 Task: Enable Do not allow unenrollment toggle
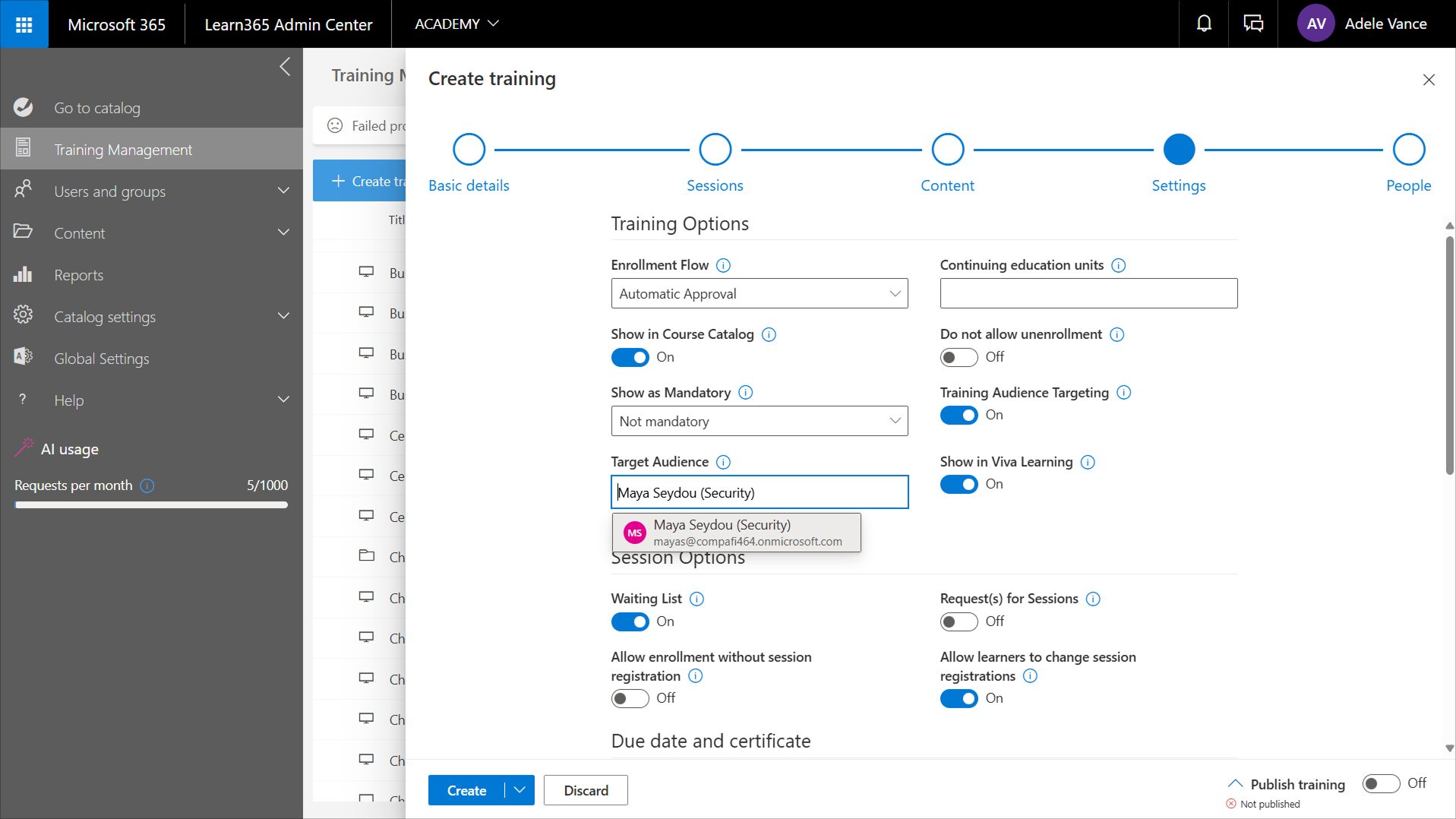click(959, 357)
